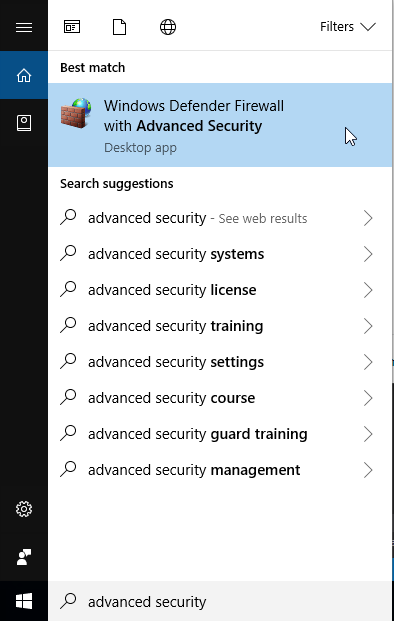Image resolution: width=394 pixels, height=621 pixels.
Task: Expand the Filters dropdown
Action: (347, 27)
